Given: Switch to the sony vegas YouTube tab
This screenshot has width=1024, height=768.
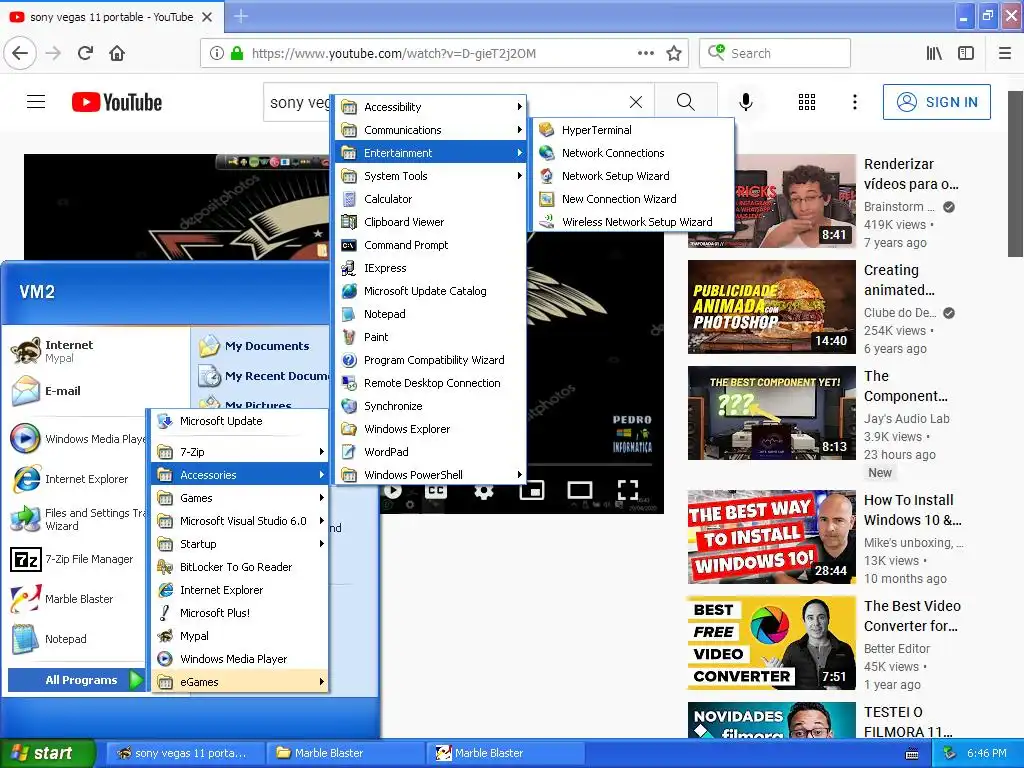Looking at the screenshot, I should [111, 17].
